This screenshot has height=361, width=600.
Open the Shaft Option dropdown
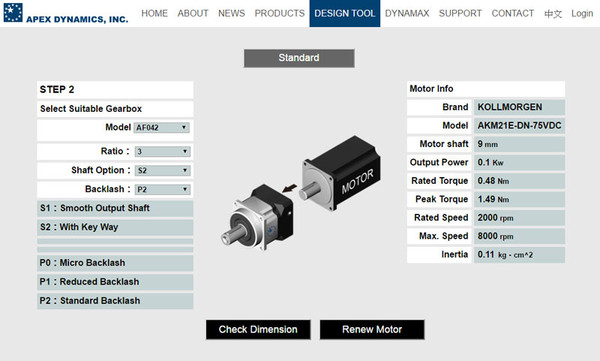click(x=162, y=170)
